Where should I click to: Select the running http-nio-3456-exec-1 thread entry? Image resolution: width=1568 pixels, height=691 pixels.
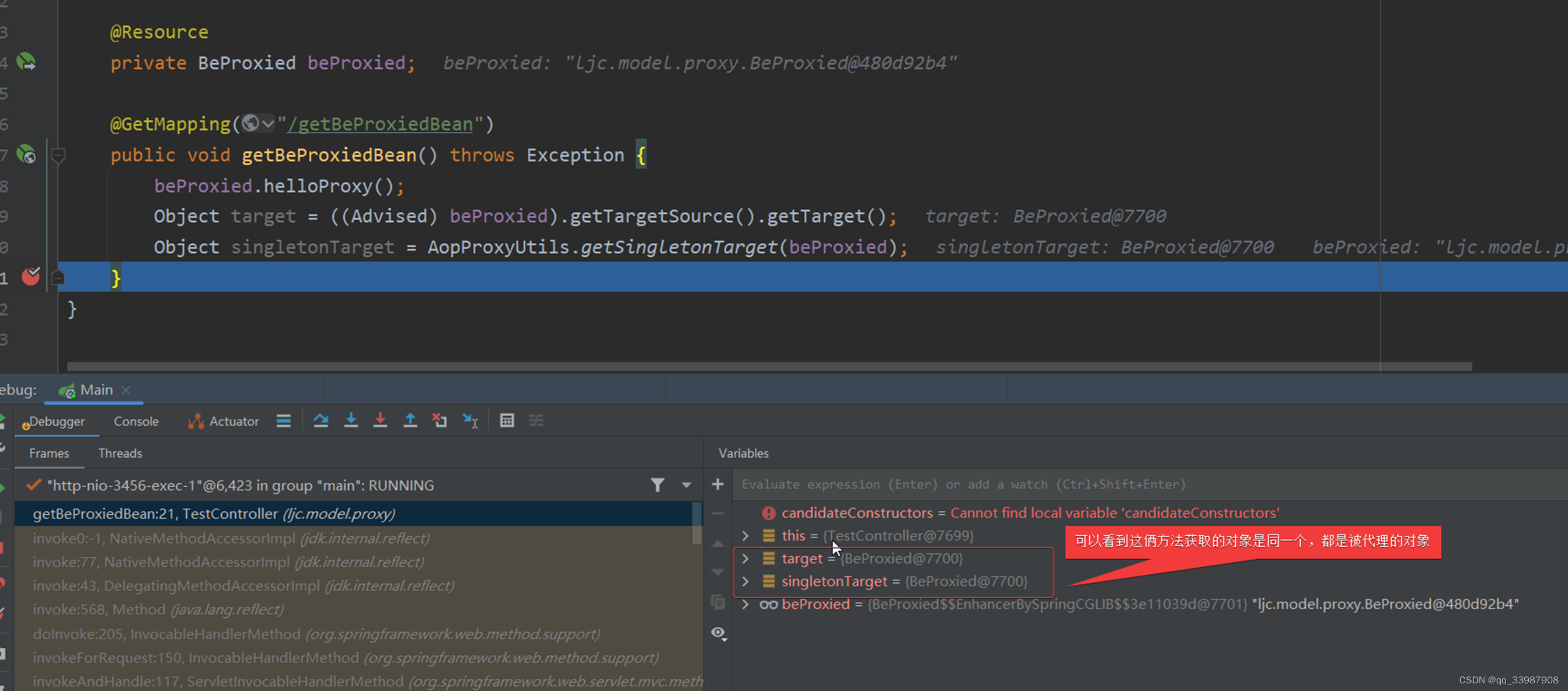click(241, 486)
